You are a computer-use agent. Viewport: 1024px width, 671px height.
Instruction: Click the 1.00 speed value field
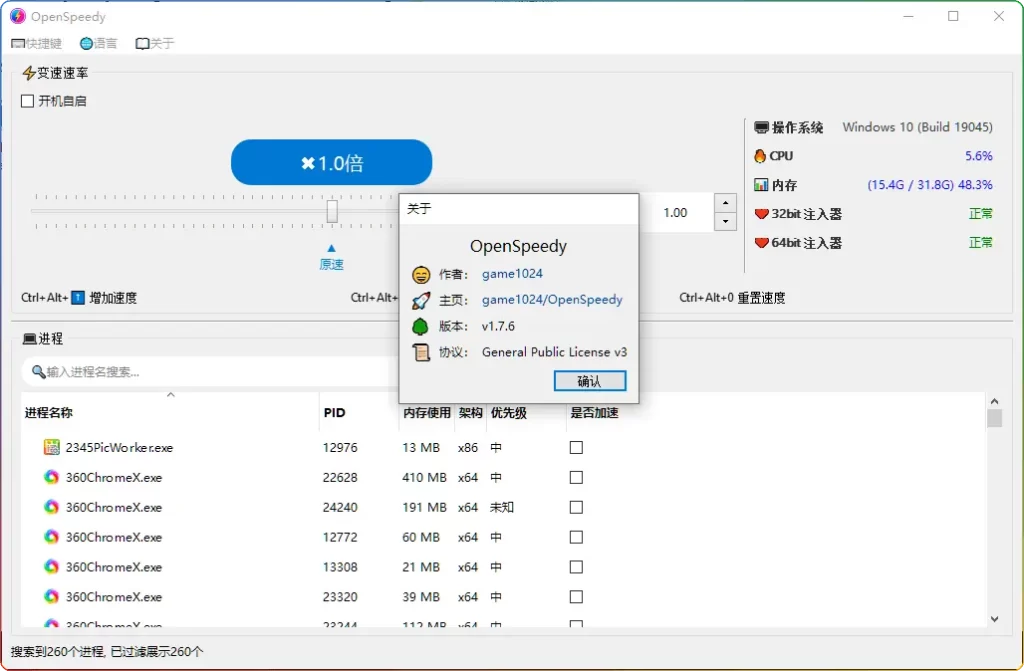click(x=676, y=212)
